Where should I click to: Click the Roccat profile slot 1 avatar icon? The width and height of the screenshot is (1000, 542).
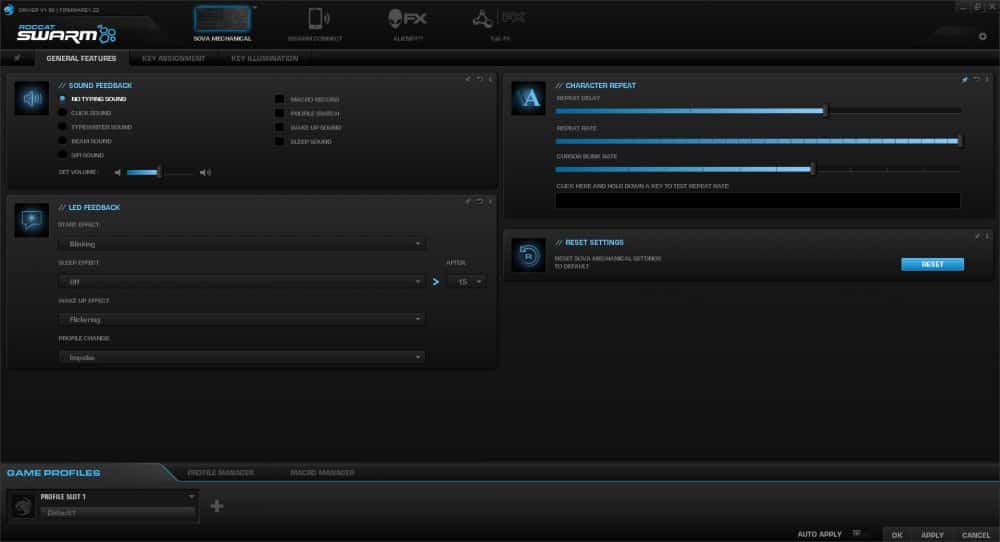(23, 506)
